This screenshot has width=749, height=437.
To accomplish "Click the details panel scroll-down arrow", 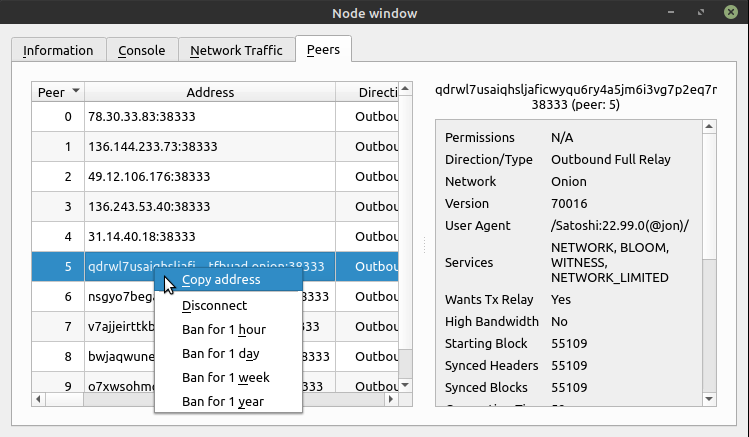I will coord(709,399).
